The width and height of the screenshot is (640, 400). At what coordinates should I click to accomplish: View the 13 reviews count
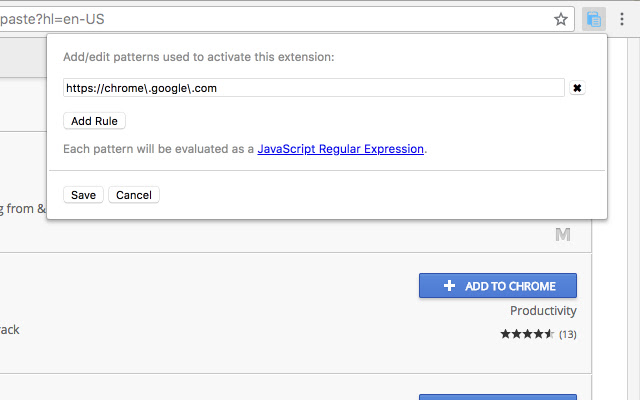[567, 333]
